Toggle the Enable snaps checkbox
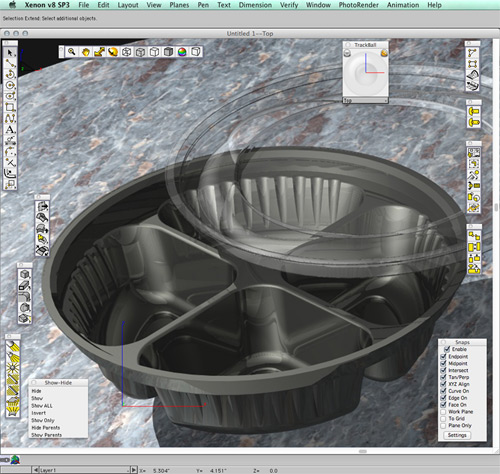 pyautogui.click(x=447, y=349)
